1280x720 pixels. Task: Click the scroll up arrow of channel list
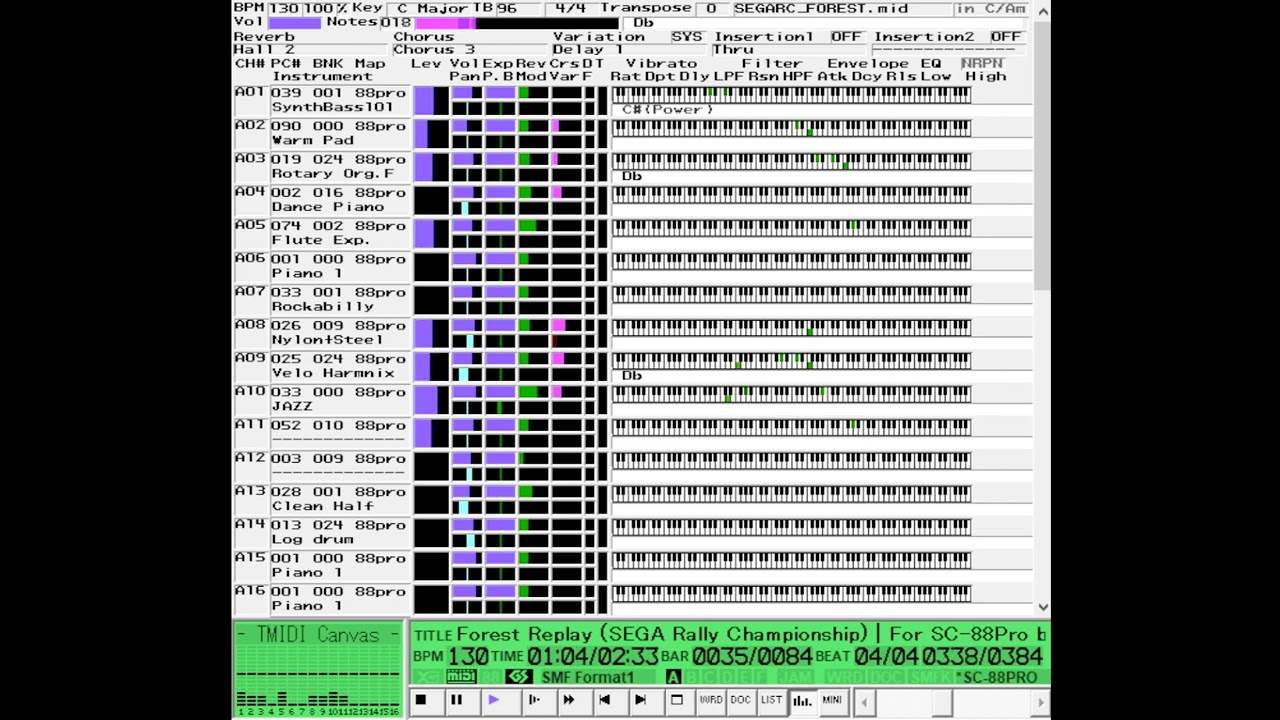[x=1044, y=11]
